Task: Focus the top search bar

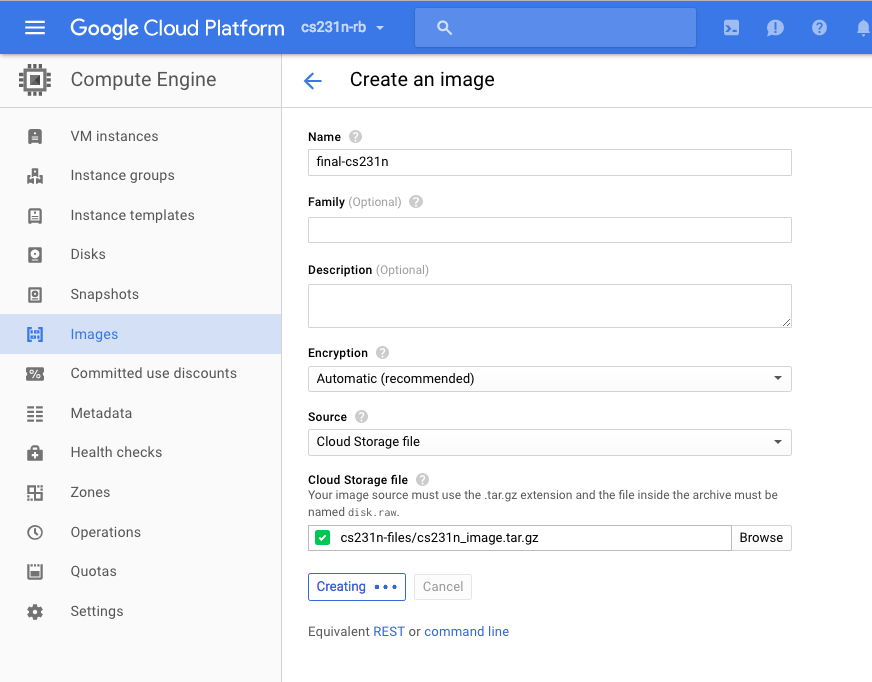Action: pos(555,28)
